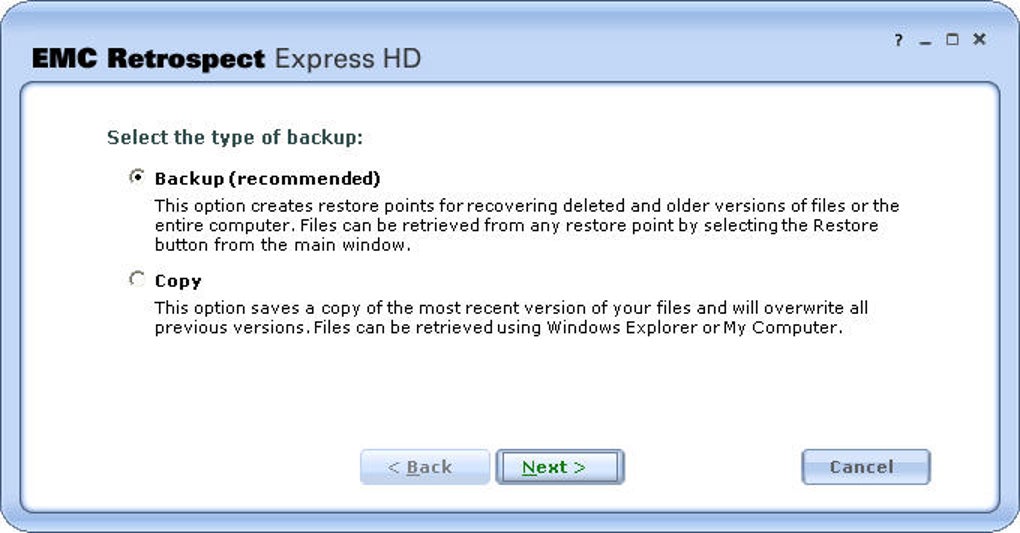Select the Backup (recommended) radio button
This screenshot has width=1020, height=533.
[137, 178]
